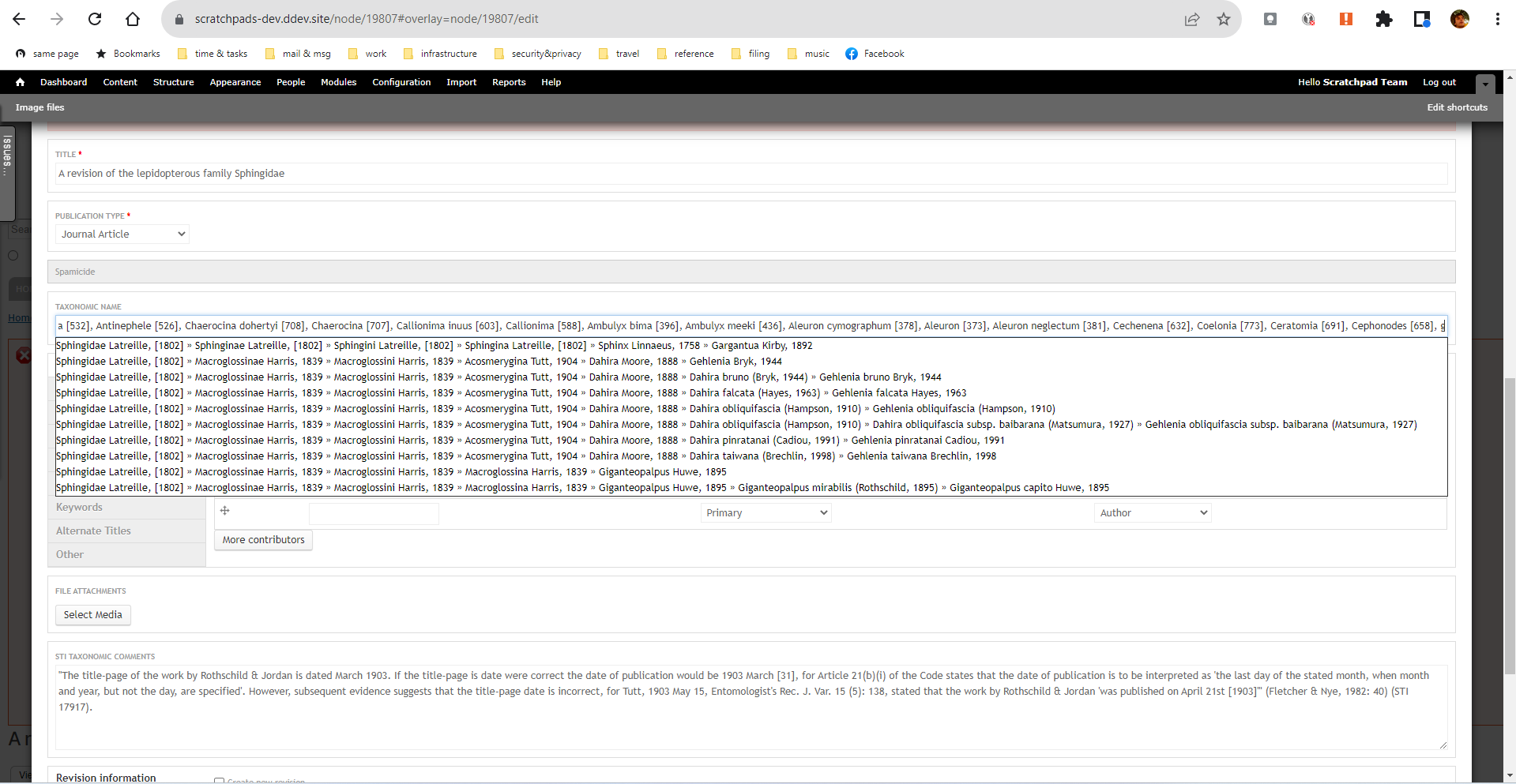1516x784 pixels.
Task: Check the Create new revision checkbox
Action: 219,781
